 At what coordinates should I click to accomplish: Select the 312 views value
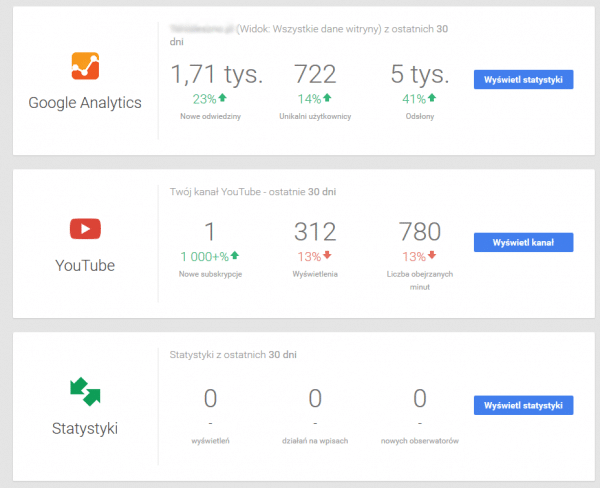pyautogui.click(x=315, y=232)
